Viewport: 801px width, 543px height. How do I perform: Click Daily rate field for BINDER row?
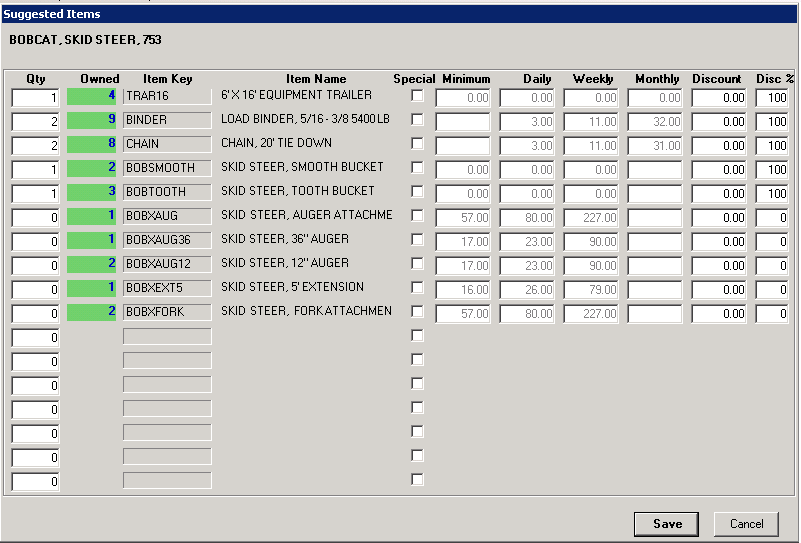tap(527, 122)
